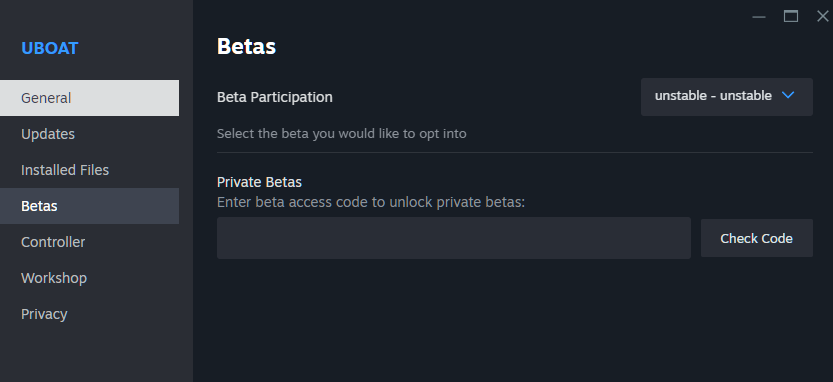Screen dimensions: 833x382
Task: Select the Betas sidebar item
Action: coord(89,206)
